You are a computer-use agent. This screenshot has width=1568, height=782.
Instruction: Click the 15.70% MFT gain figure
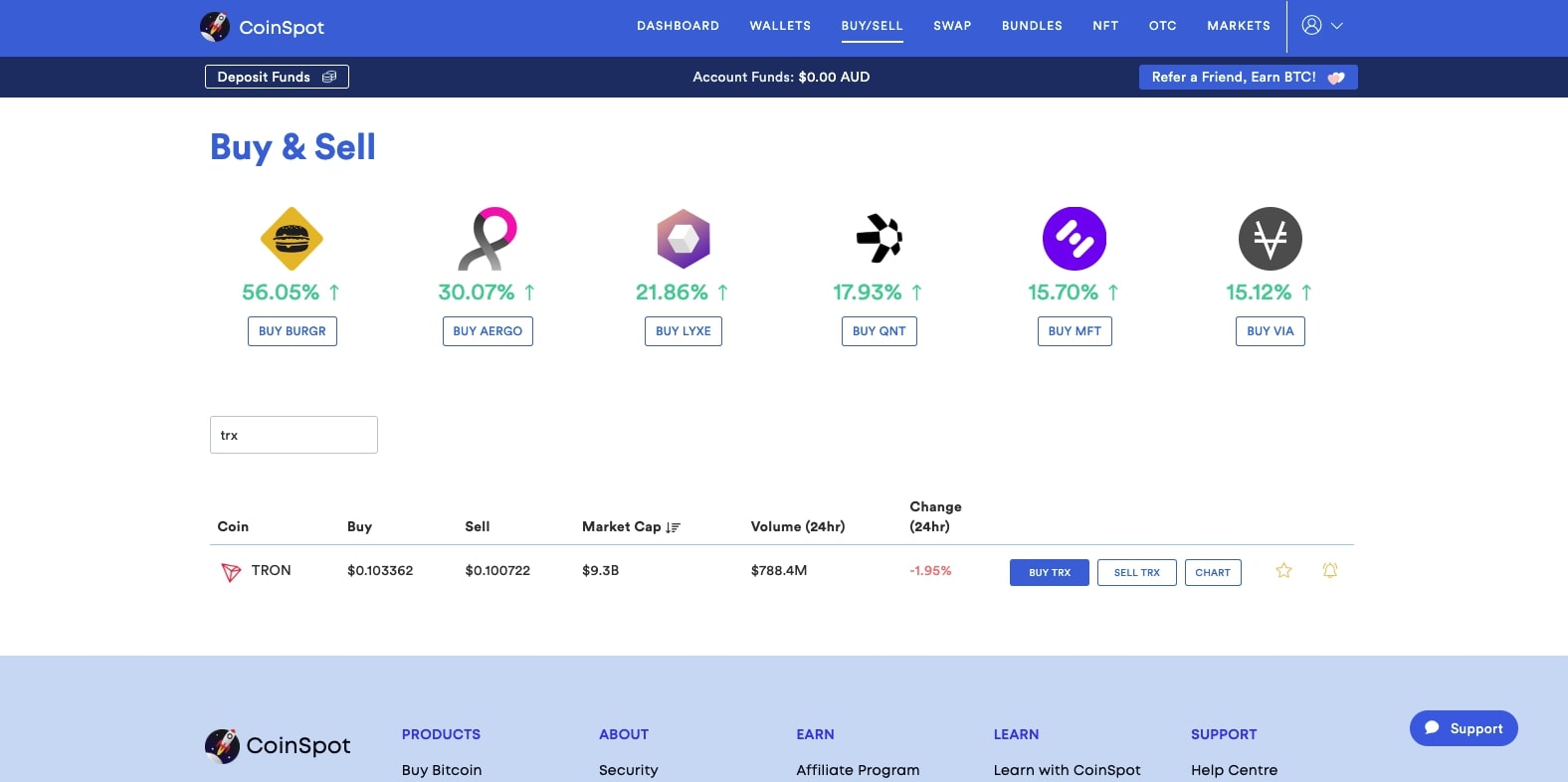(x=1063, y=293)
